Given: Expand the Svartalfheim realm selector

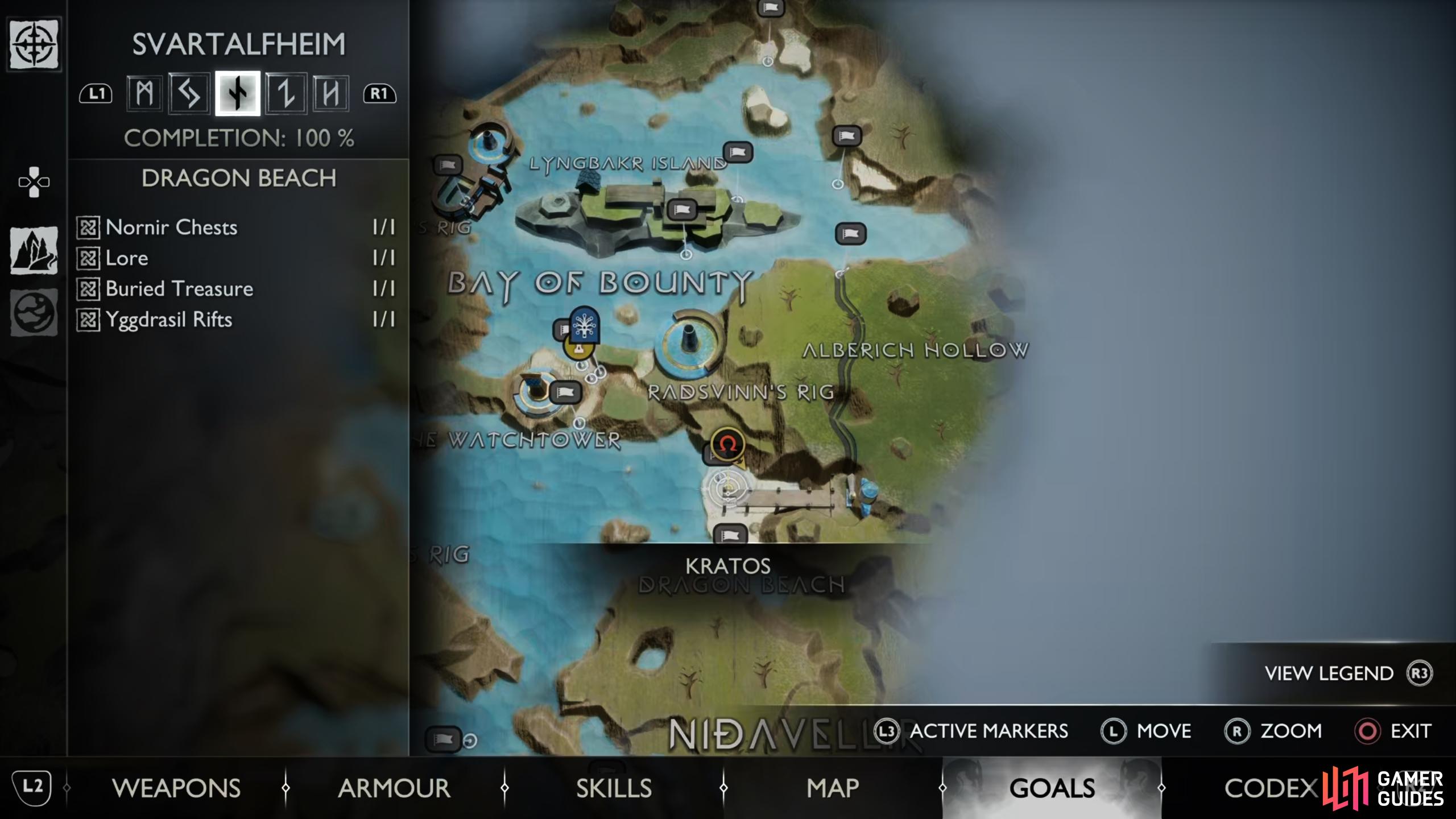Looking at the screenshot, I should (237, 92).
